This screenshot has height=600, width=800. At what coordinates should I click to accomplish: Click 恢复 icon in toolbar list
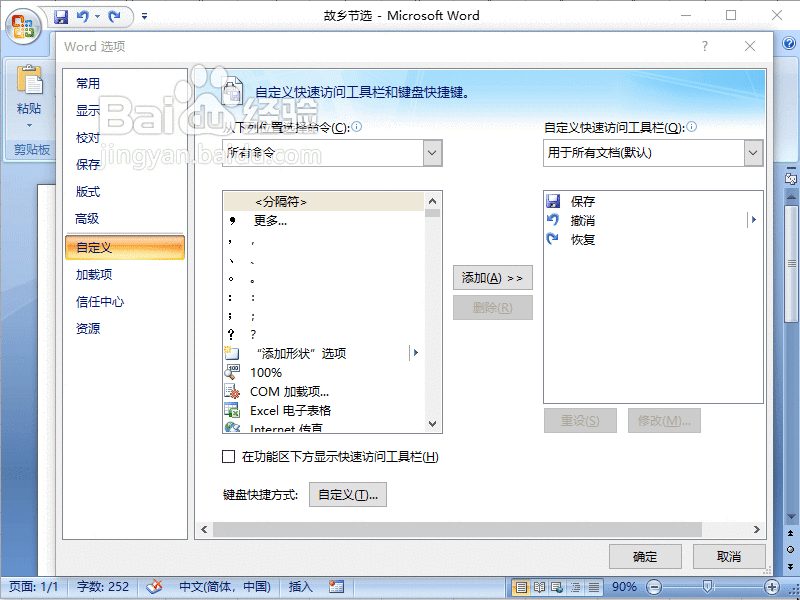553,239
